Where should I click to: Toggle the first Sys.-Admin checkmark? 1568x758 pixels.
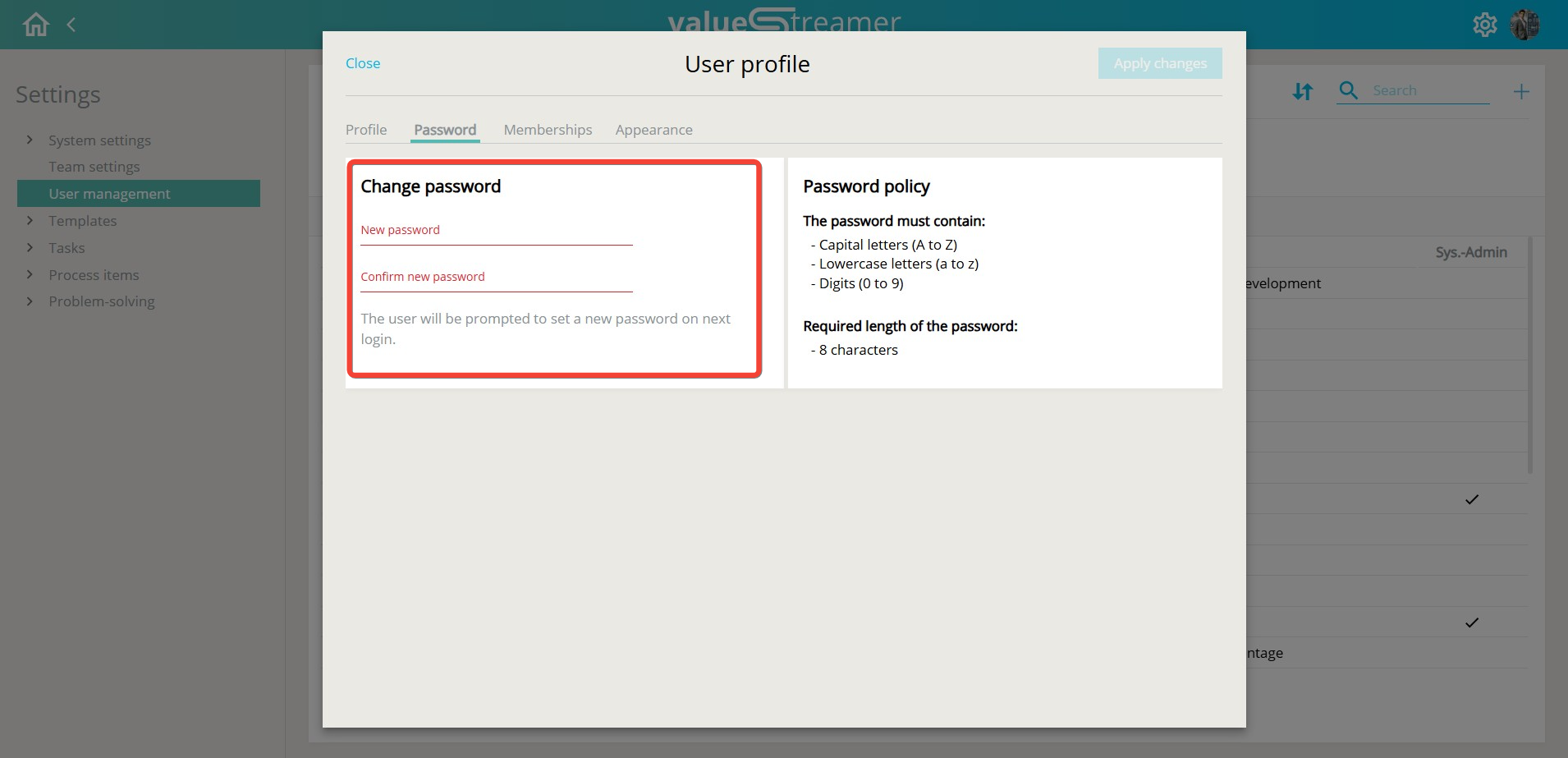tap(1472, 498)
